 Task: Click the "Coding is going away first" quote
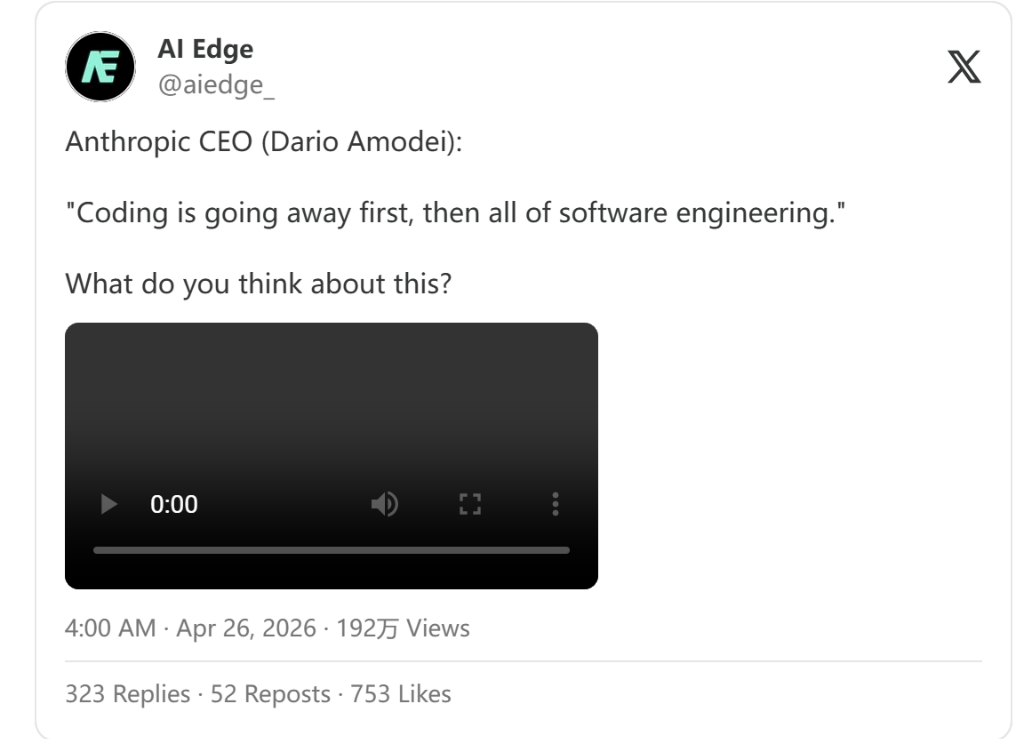click(455, 213)
